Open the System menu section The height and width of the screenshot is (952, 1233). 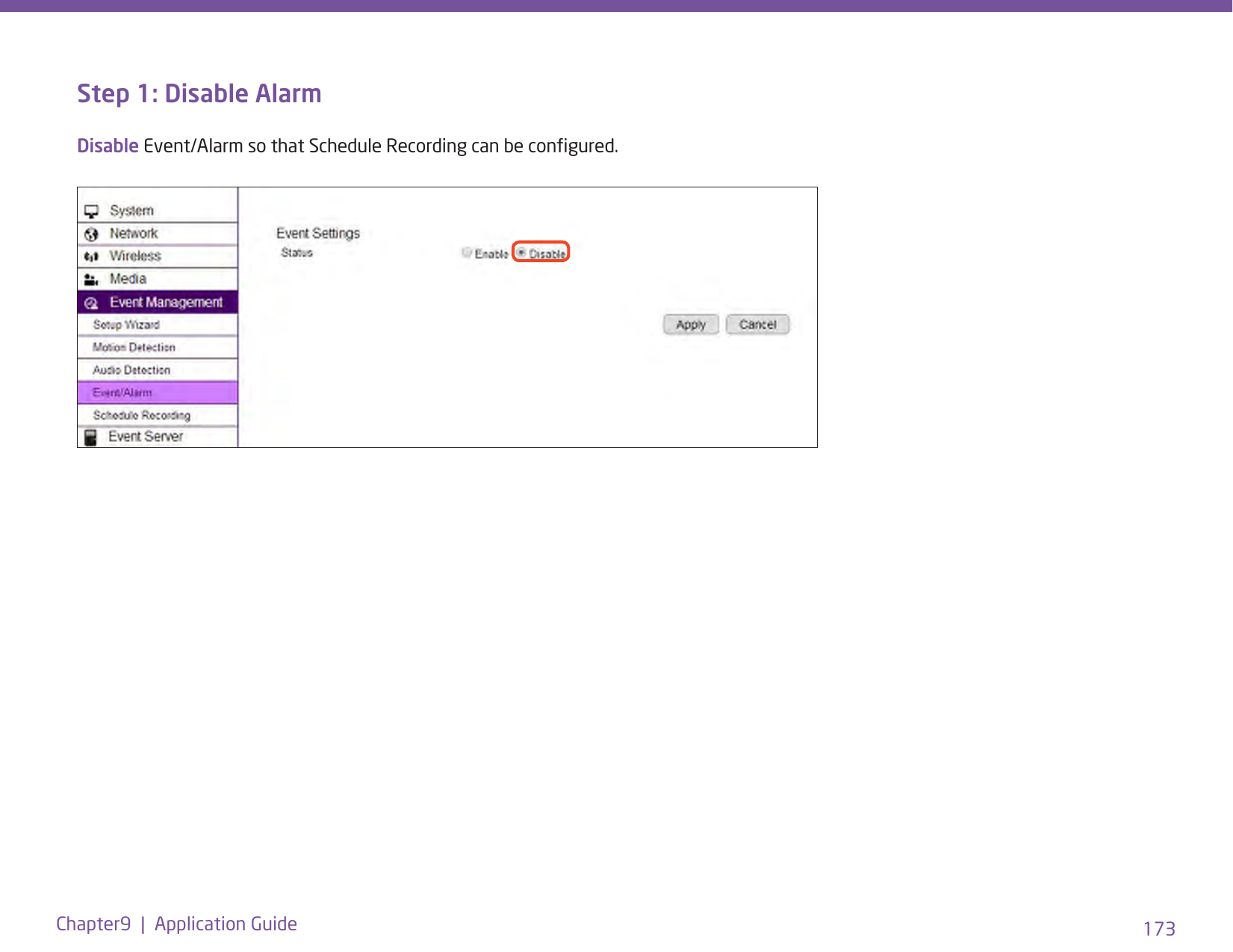click(158, 211)
